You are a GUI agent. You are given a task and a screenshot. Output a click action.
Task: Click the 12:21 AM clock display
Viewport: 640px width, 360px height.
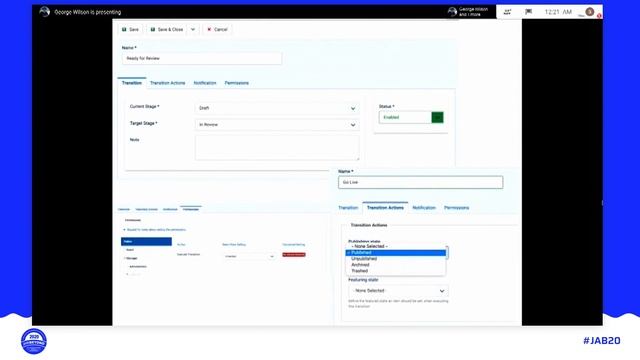click(558, 12)
